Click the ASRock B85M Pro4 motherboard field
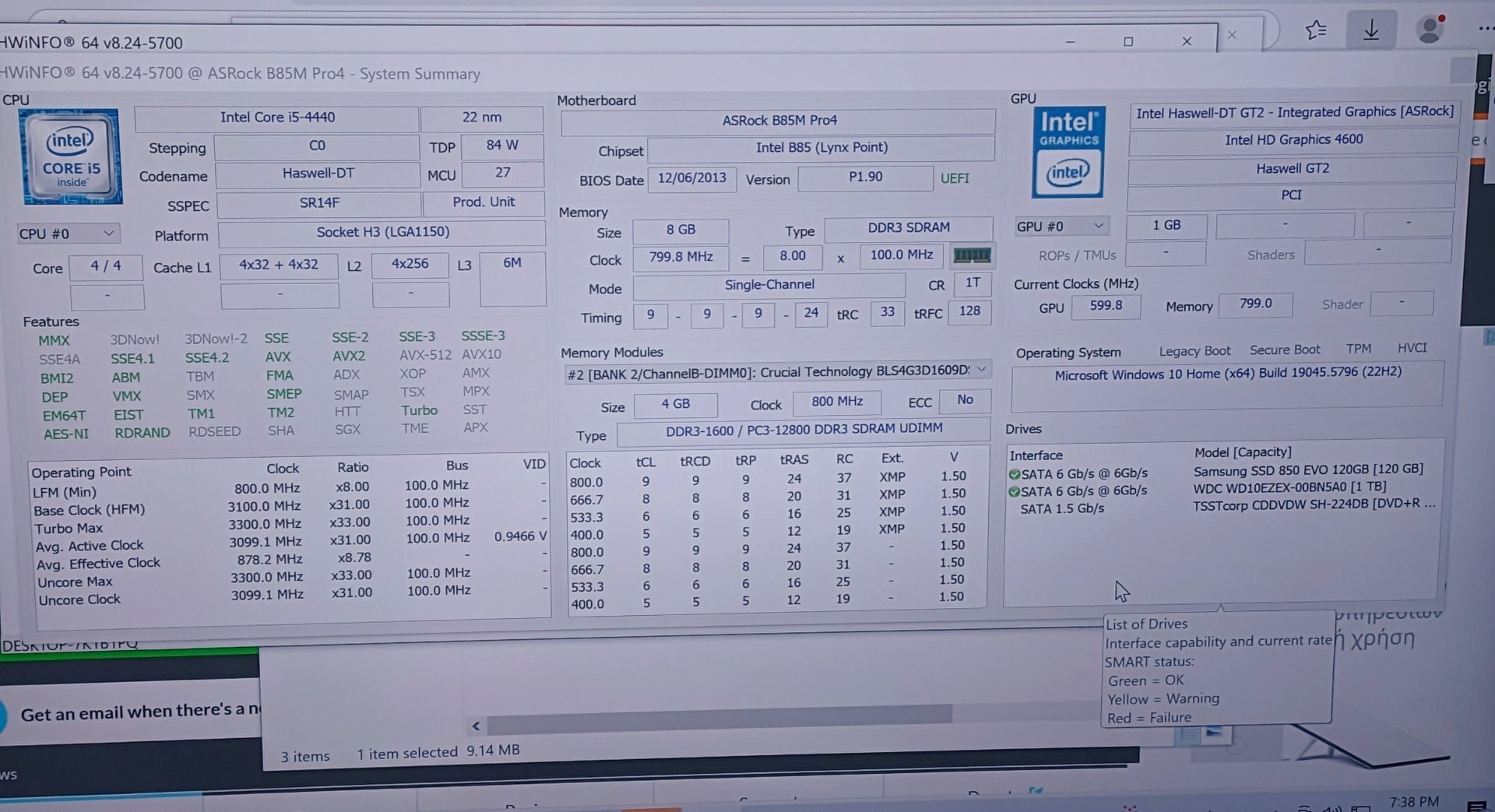 click(779, 121)
